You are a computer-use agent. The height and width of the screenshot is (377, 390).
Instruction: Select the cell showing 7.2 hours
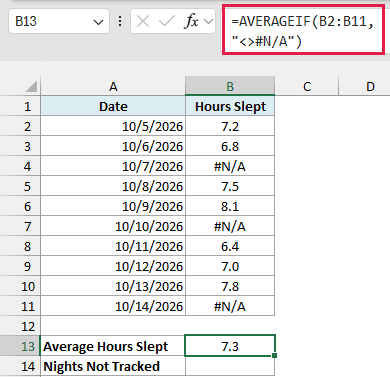point(230,126)
